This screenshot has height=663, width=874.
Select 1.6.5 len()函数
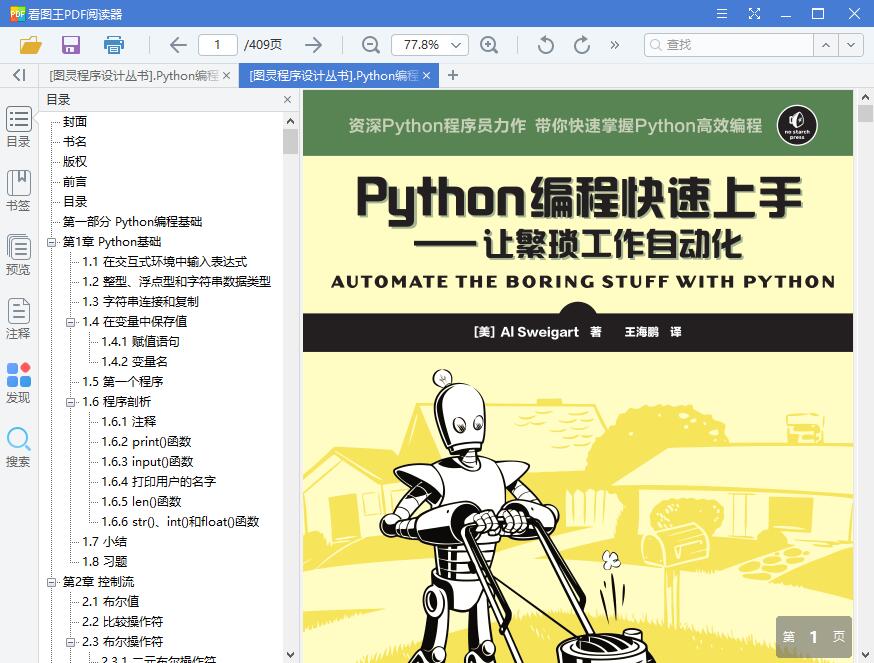141,502
